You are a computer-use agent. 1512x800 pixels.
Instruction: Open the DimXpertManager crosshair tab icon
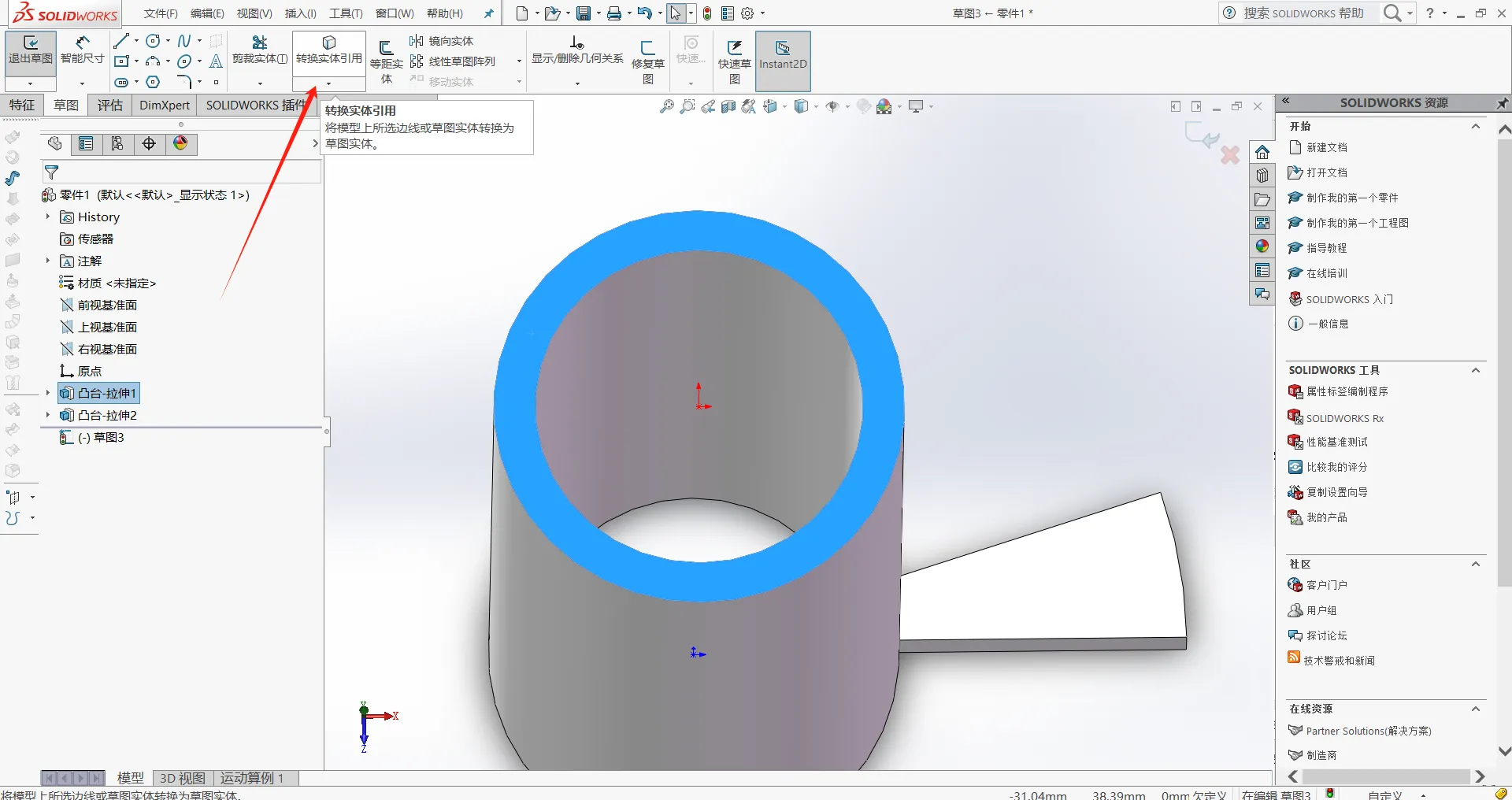(x=149, y=143)
